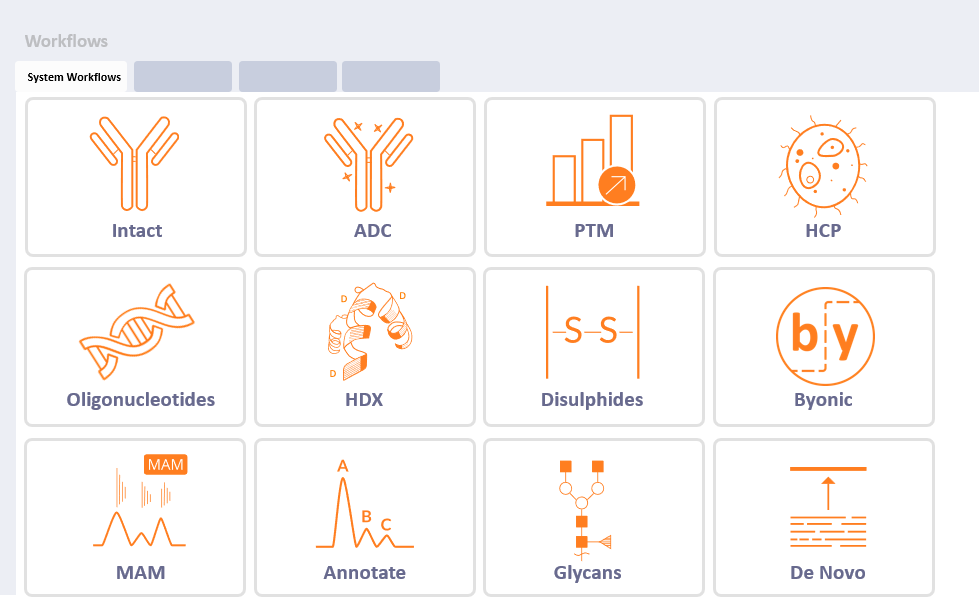
Task: Open the De Novo sequencing icon
Action: point(827,508)
